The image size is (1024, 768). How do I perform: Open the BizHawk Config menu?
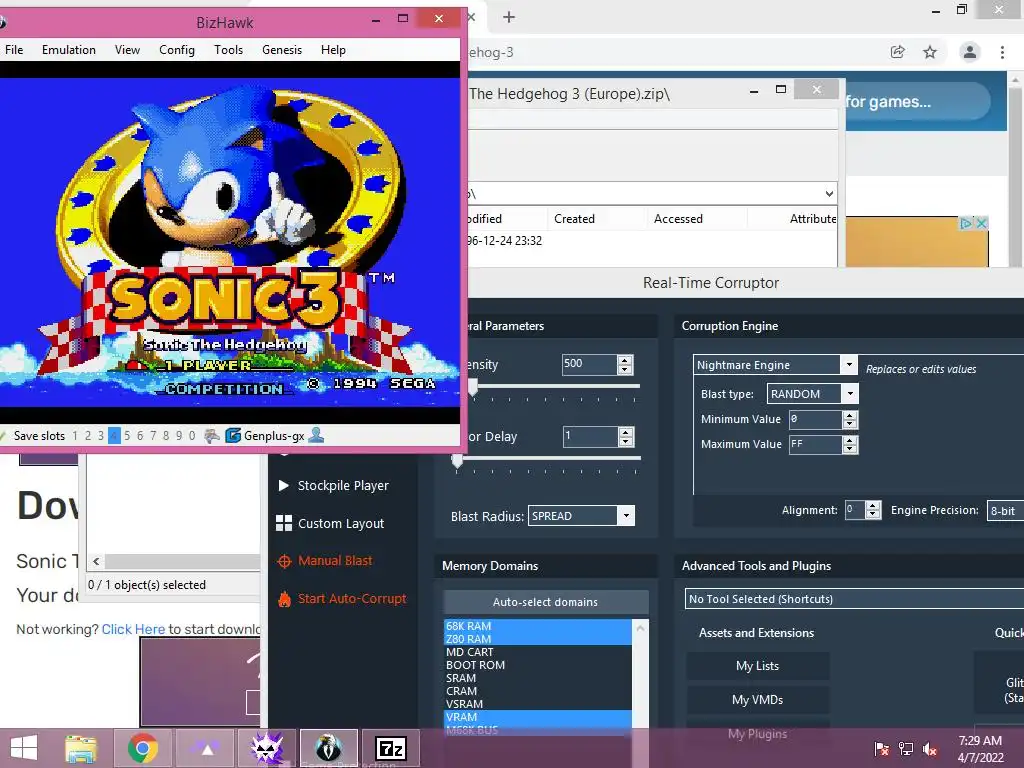click(x=177, y=50)
